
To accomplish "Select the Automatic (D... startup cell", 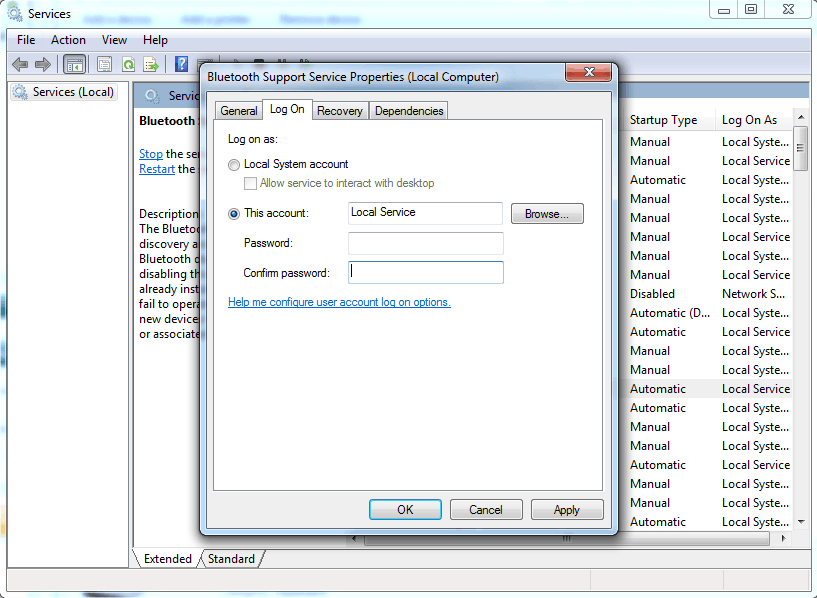I will coord(670,313).
